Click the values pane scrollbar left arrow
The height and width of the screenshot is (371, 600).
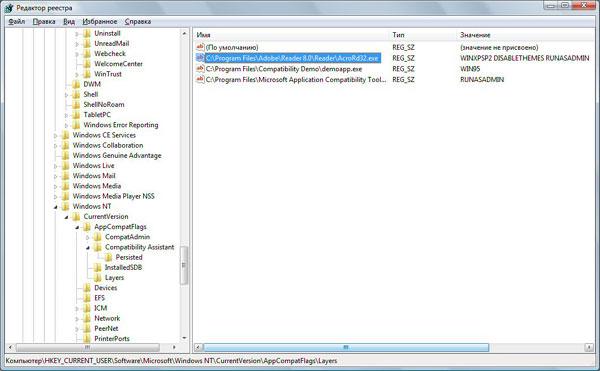point(198,347)
